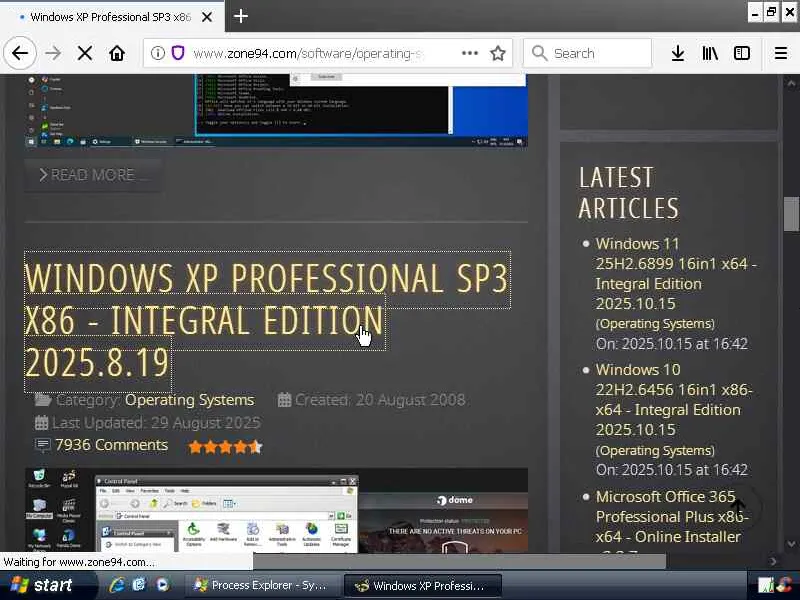Click the scroll-to-top arrow button
The height and width of the screenshot is (600, 800).
738,506
